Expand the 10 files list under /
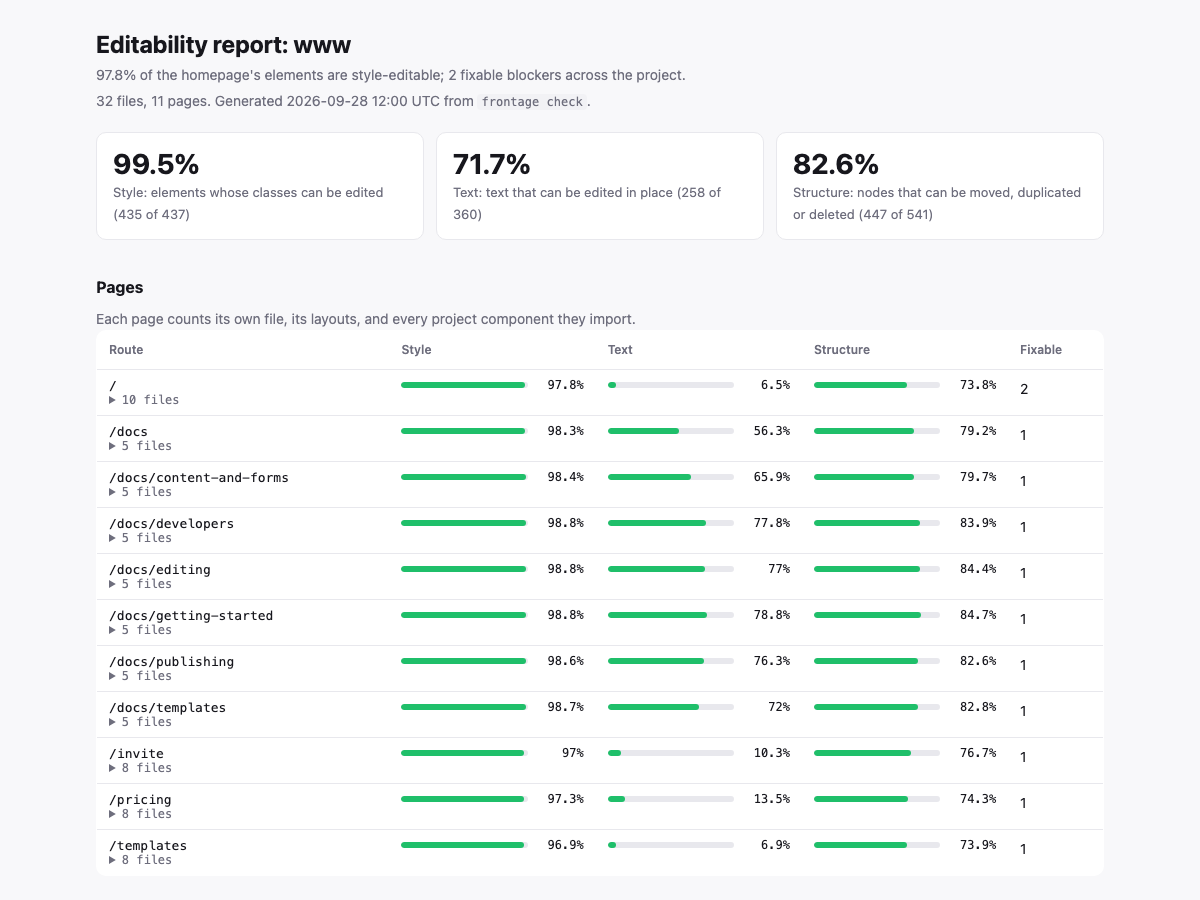Viewport: 1200px width, 900px height. click(x=144, y=400)
